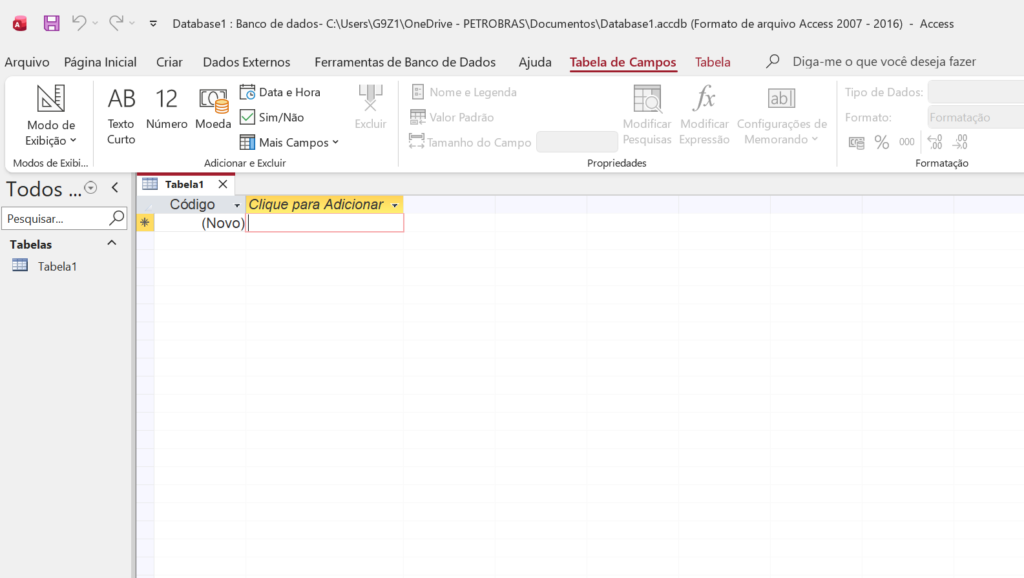Click the Pesquisar search field
Image resolution: width=1024 pixels, height=578 pixels.
[53, 218]
